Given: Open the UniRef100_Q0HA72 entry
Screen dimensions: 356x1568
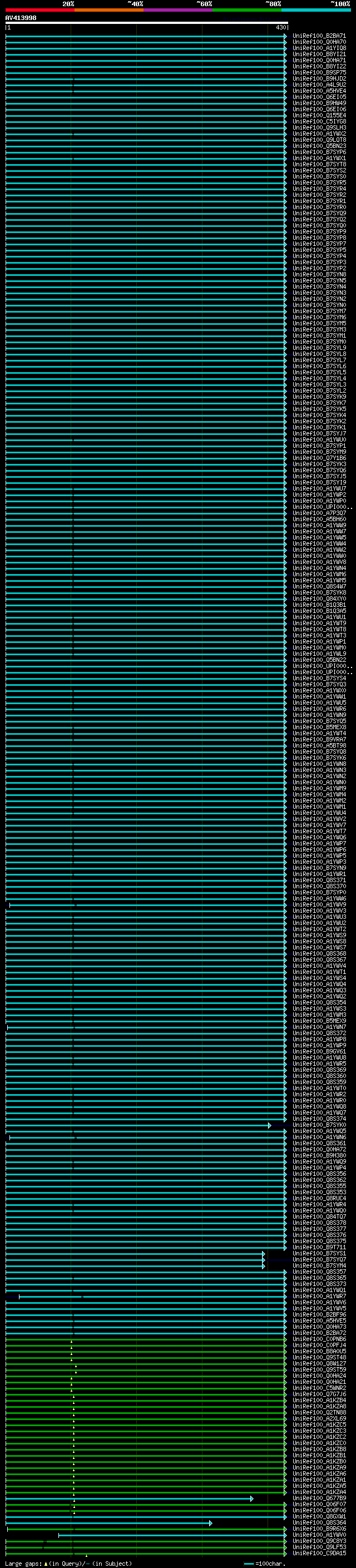Looking at the screenshot, I should 319,1149.
